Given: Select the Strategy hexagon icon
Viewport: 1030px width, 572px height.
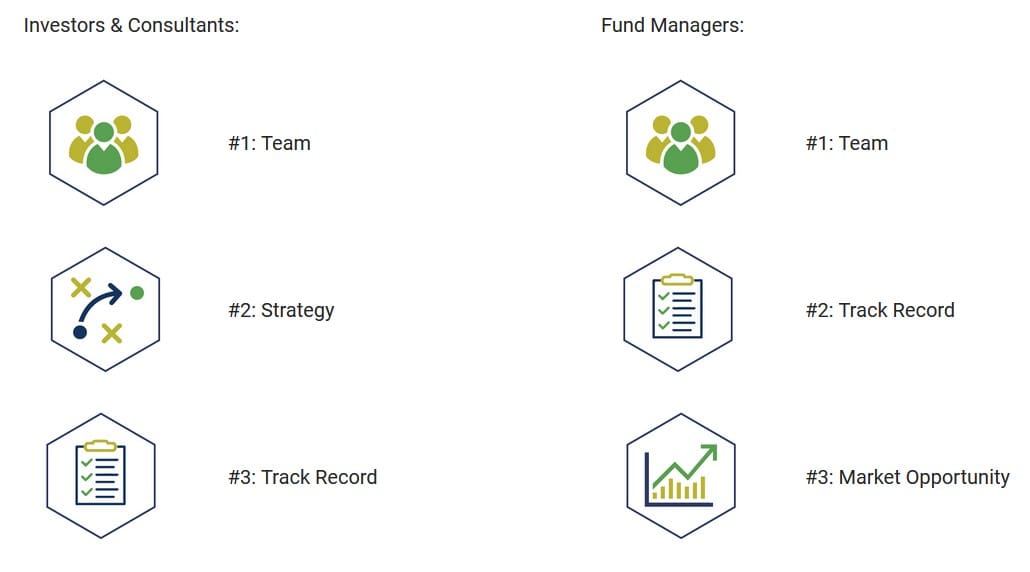Looking at the screenshot, I should coord(104,310).
